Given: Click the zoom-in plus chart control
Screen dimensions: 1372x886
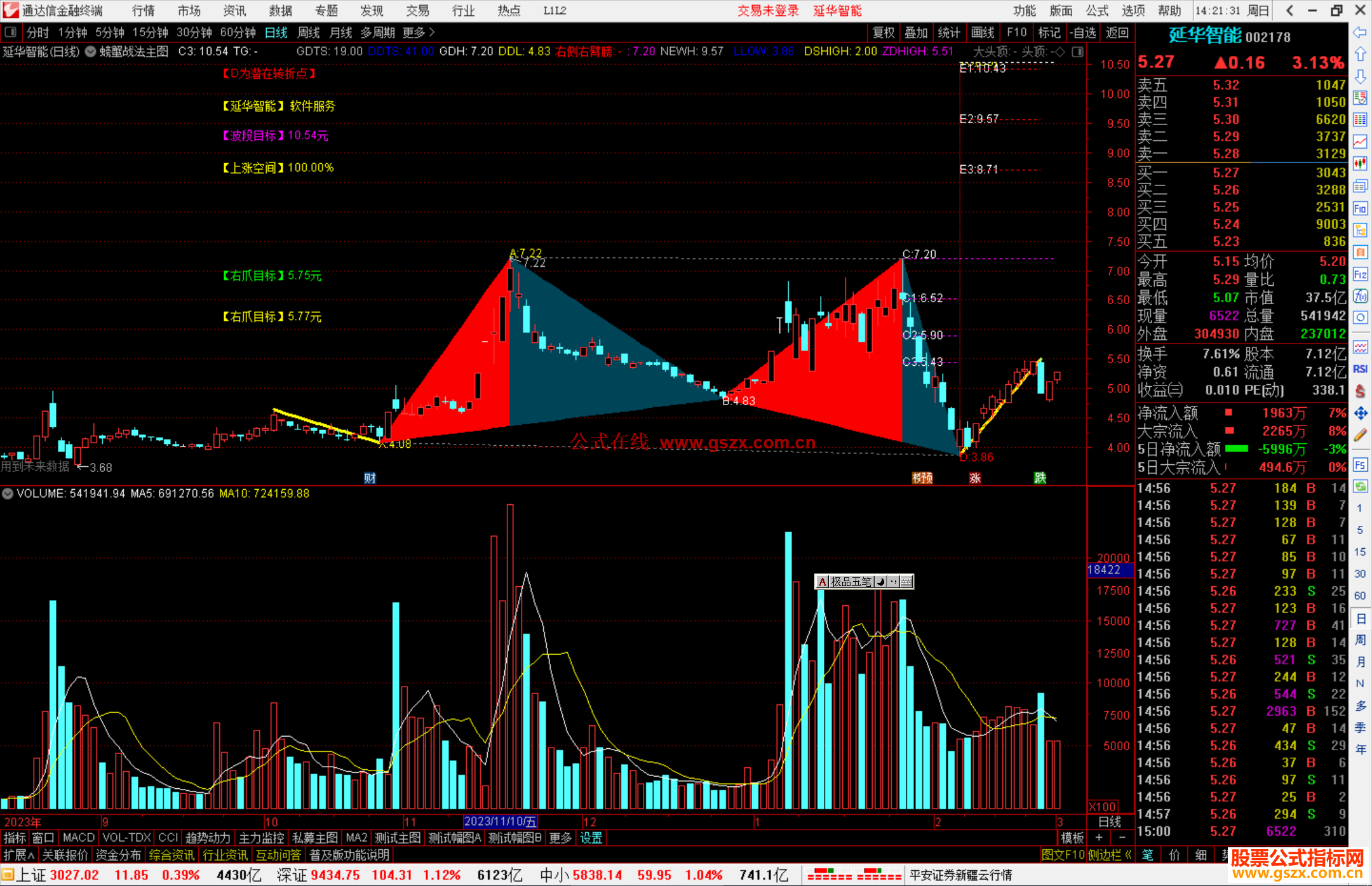Looking at the screenshot, I should click(x=1099, y=838).
